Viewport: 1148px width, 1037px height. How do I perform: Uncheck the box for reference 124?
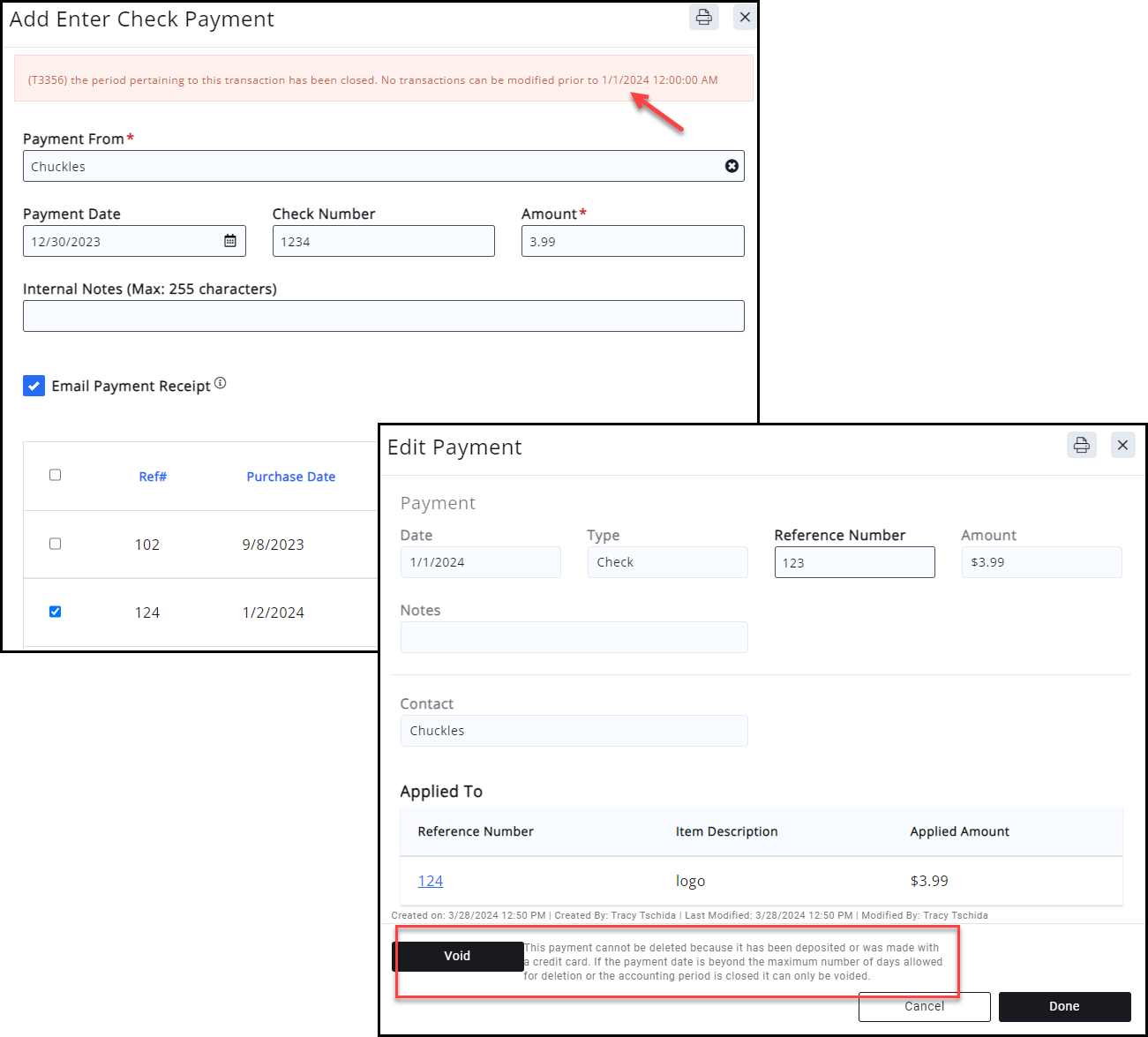56,612
